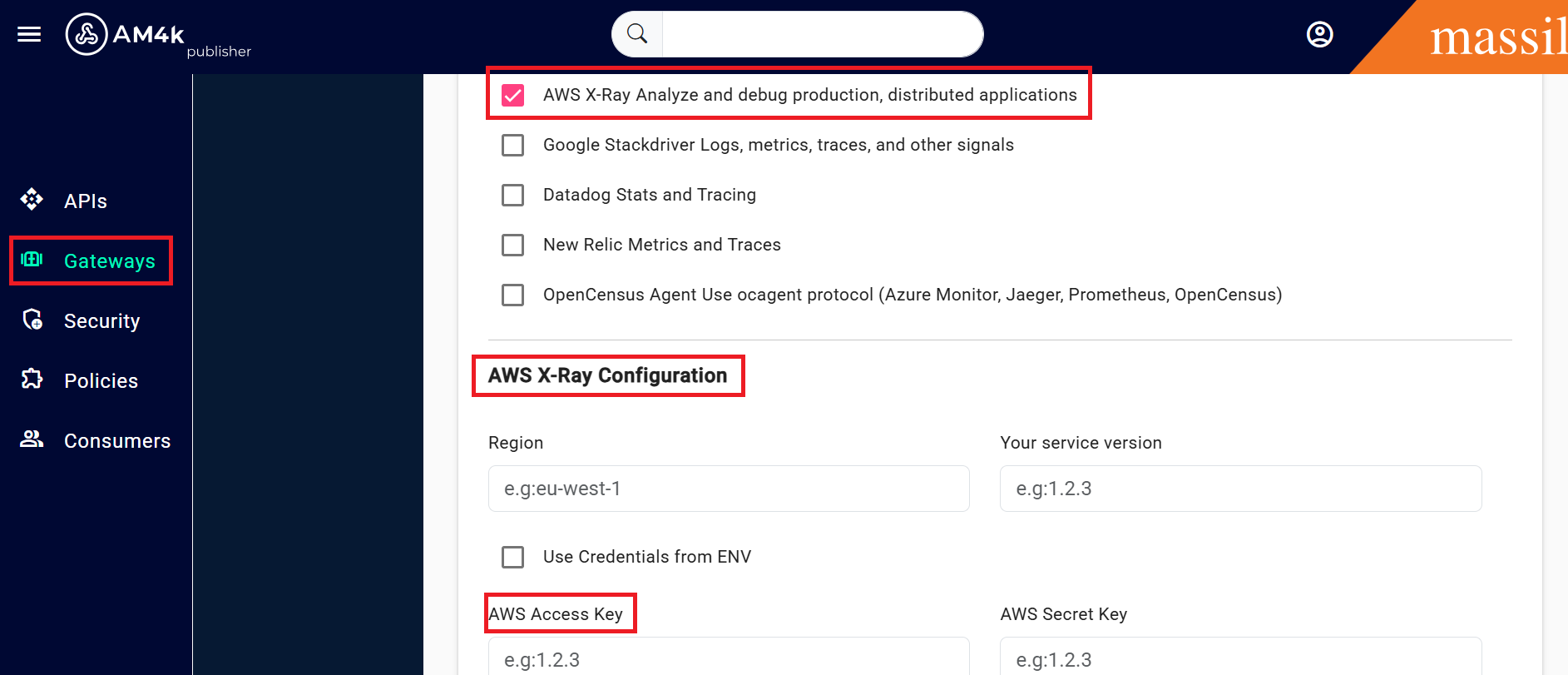Click the Gateways sidebar icon
1568x675 pixels.
coord(32,260)
